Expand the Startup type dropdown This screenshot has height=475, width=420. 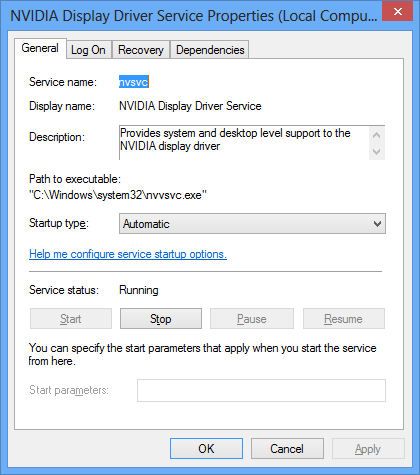[x=252, y=224]
